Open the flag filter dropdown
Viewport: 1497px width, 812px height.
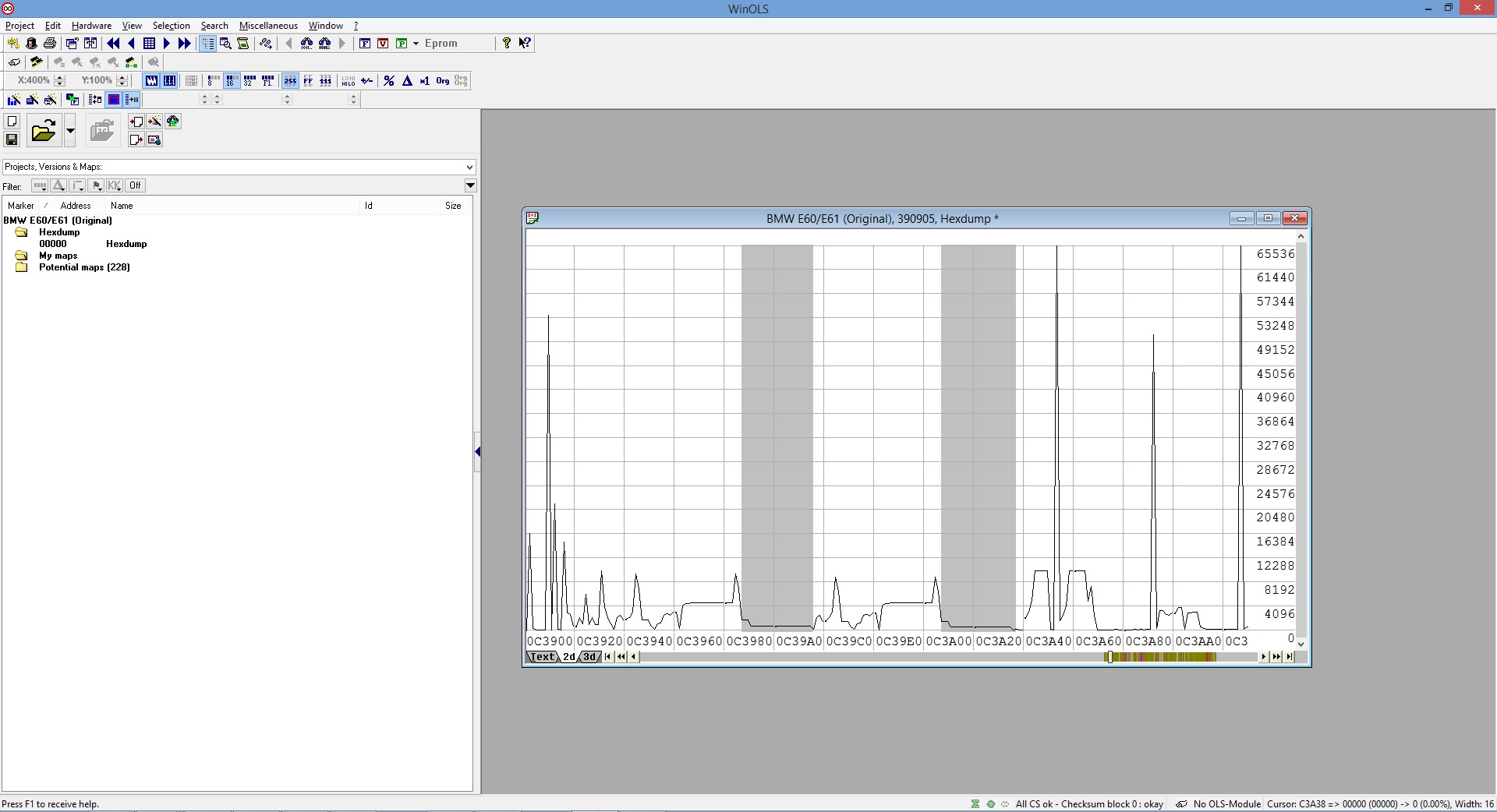pos(96,185)
